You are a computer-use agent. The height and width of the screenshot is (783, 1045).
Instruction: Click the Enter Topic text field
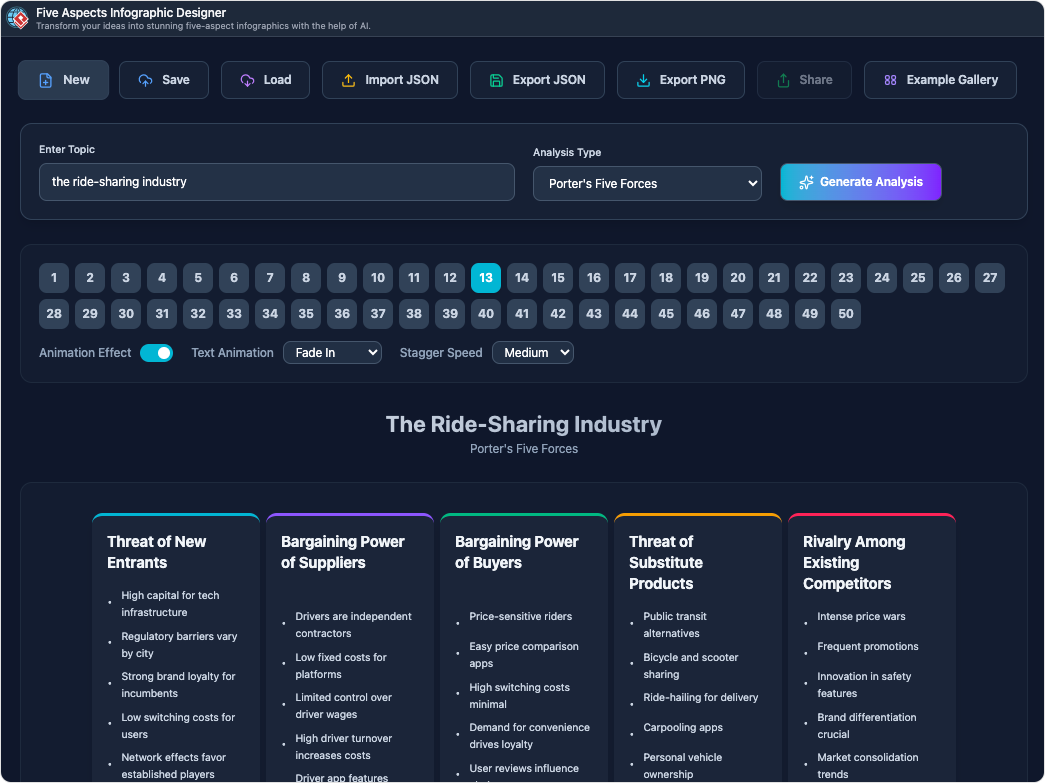point(277,182)
